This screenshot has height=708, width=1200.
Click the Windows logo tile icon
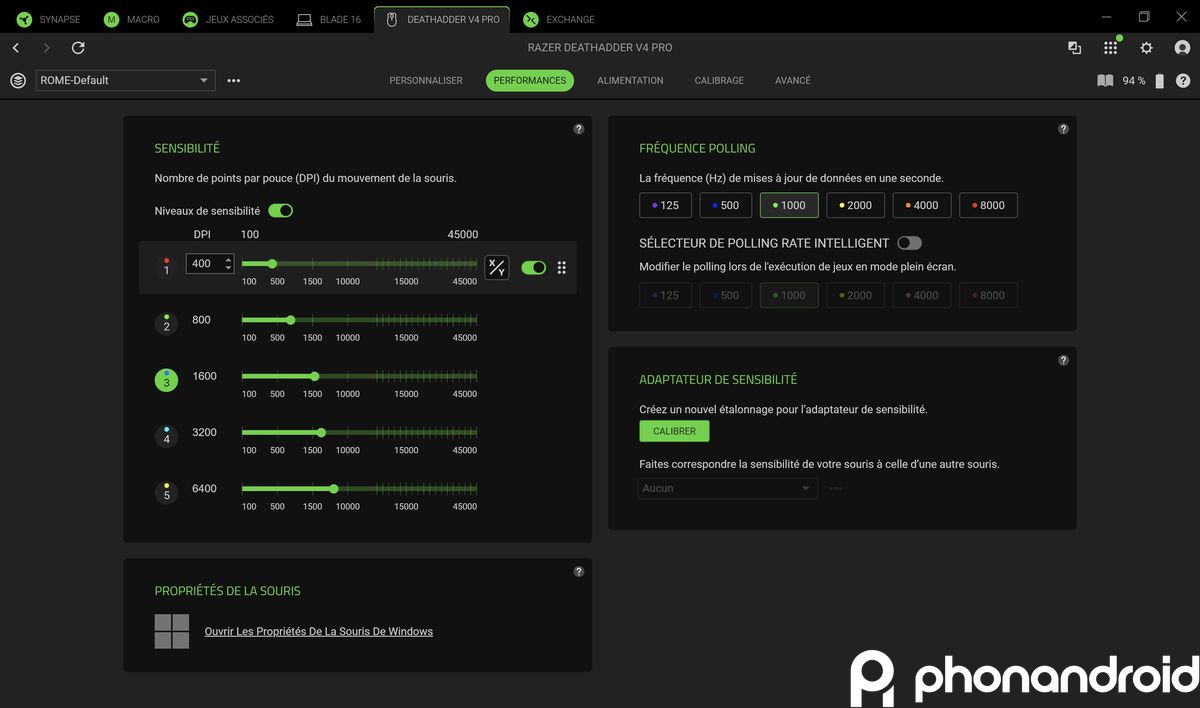172,631
